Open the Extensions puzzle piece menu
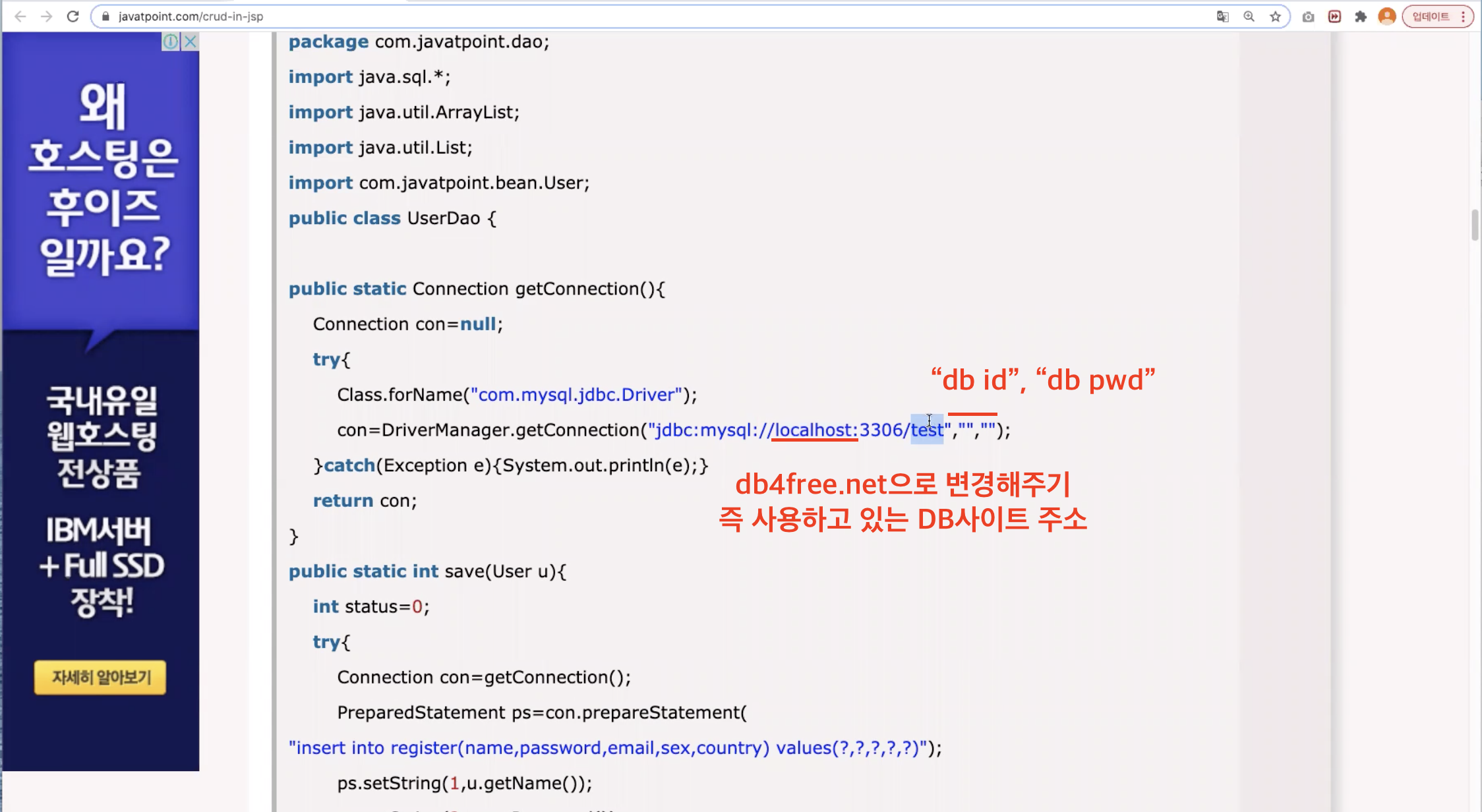 (x=1361, y=16)
